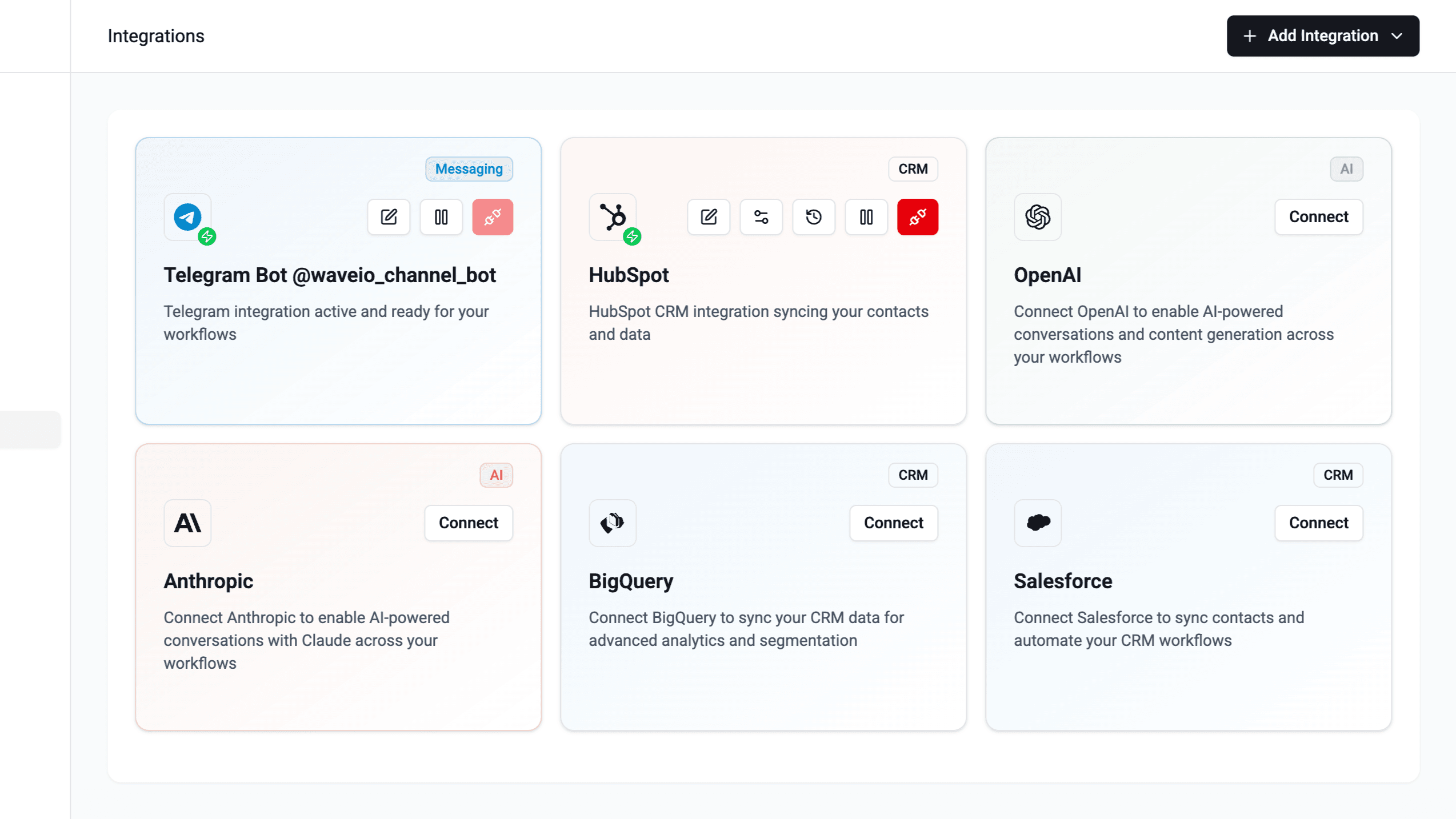Screen dimensions: 1456x819
Task: Select the CRM tag on BigQuery card
Action: pos(913,475)
